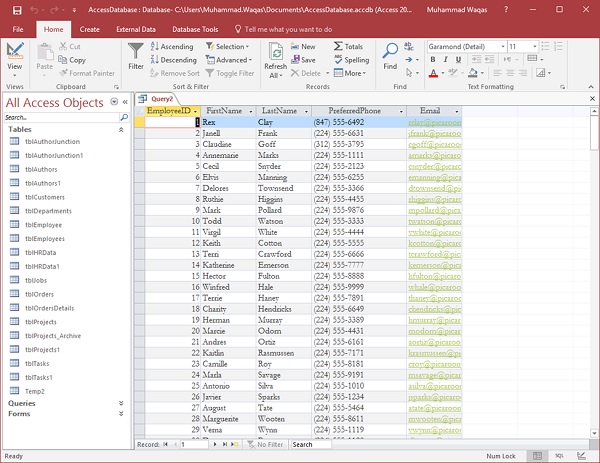This screenshot has width=600, height=463.
Task: Click the font color button
Action: tap(434, 73)
